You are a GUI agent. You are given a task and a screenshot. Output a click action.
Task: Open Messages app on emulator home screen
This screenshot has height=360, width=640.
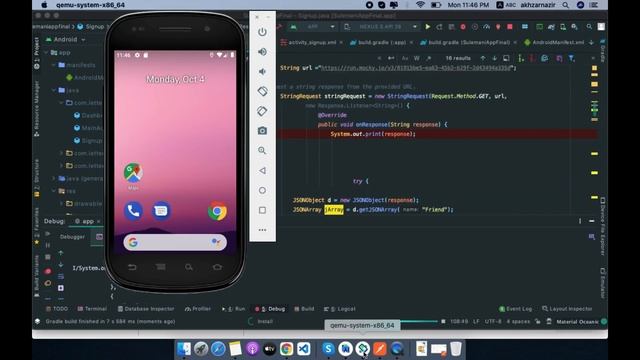[161, 211]
